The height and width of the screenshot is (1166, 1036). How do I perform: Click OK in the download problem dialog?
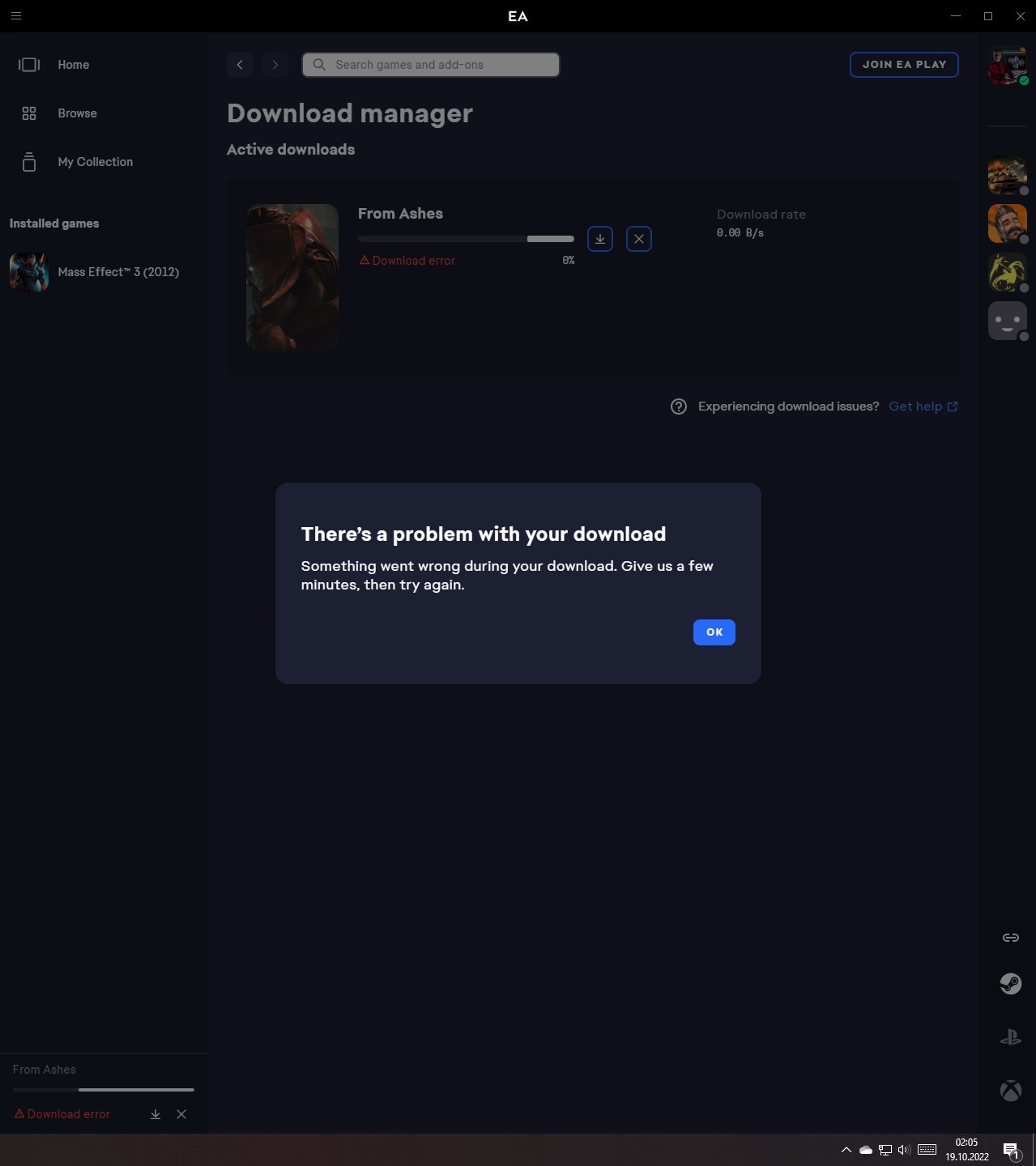point(714,632)
